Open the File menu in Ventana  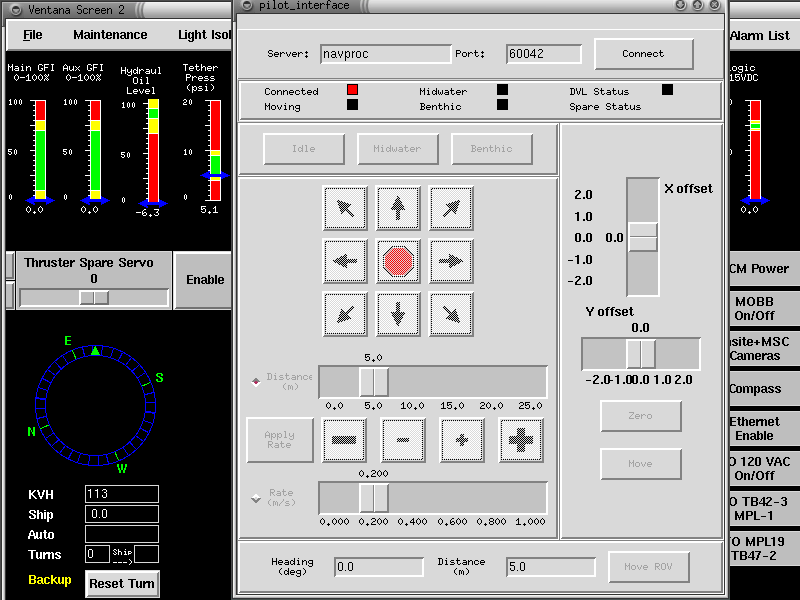33,35
